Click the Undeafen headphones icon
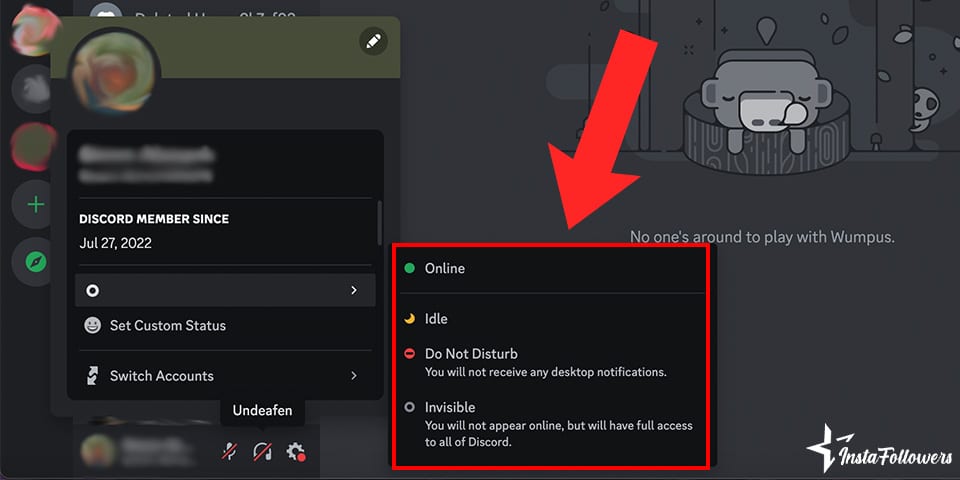 tap(262, 452)
